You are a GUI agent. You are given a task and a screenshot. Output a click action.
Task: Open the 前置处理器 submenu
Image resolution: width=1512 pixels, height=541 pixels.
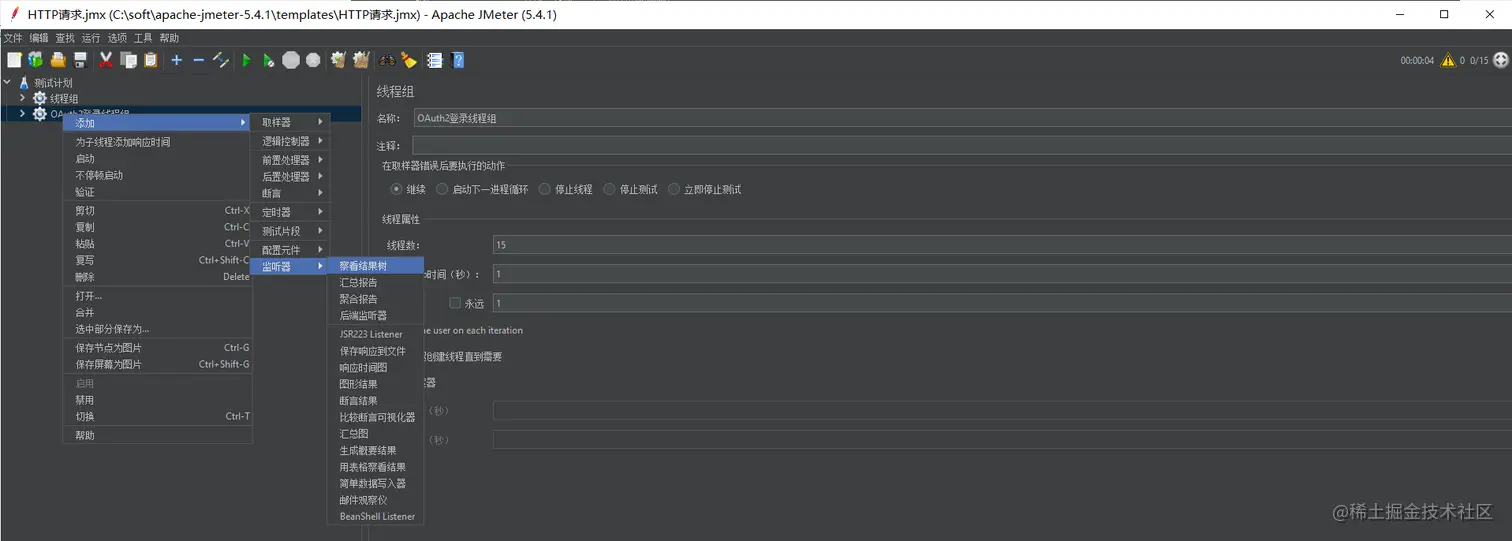[290, 160]
